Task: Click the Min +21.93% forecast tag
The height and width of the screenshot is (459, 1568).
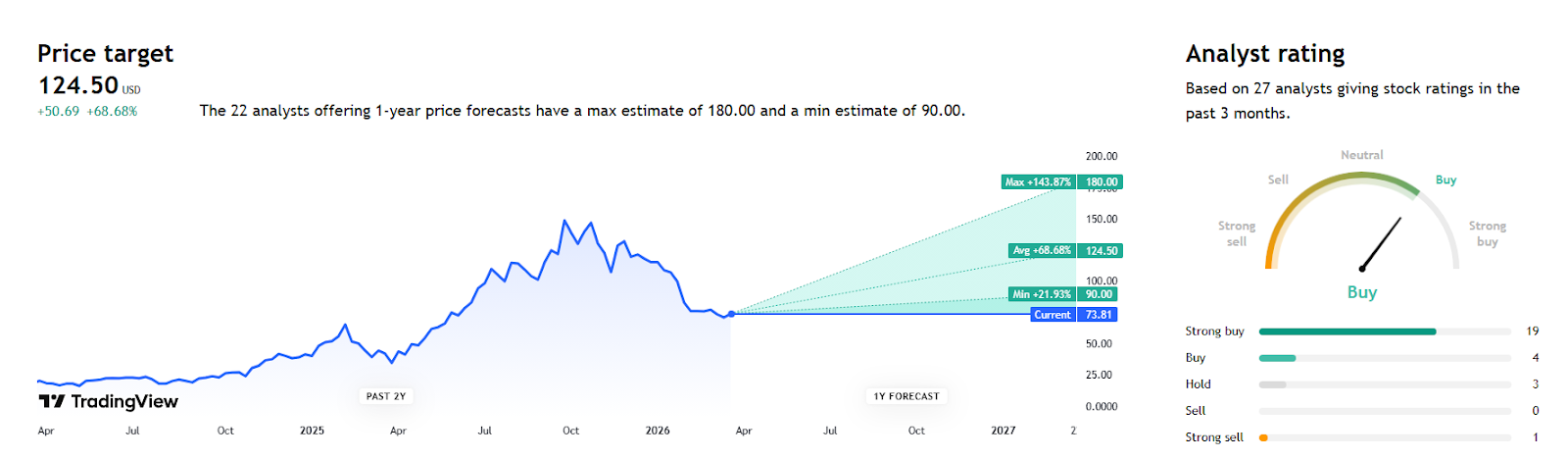Action: click(x=1042, y=294)
